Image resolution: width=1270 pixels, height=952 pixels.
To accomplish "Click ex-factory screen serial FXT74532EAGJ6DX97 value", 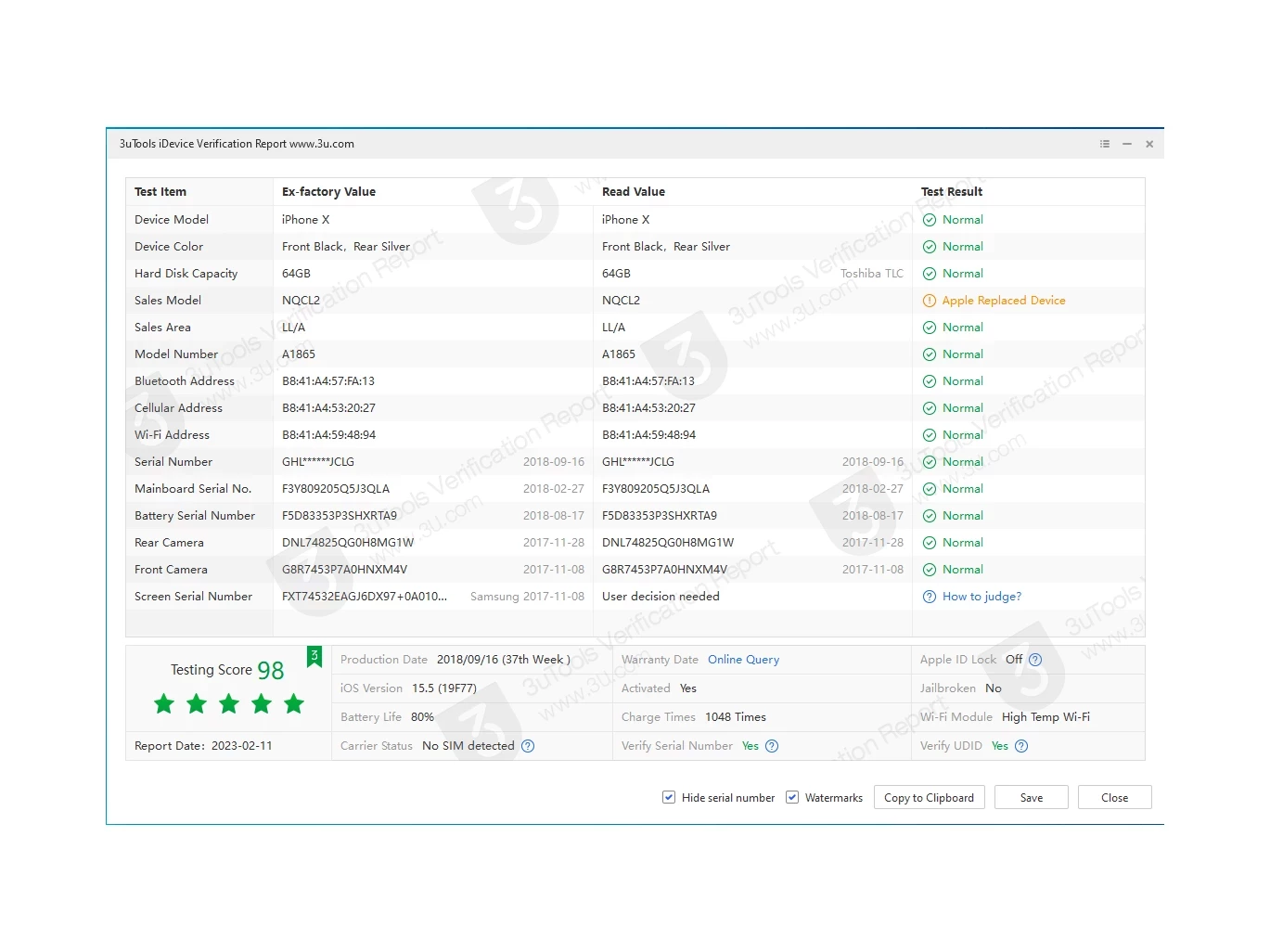I will point(365,597).
